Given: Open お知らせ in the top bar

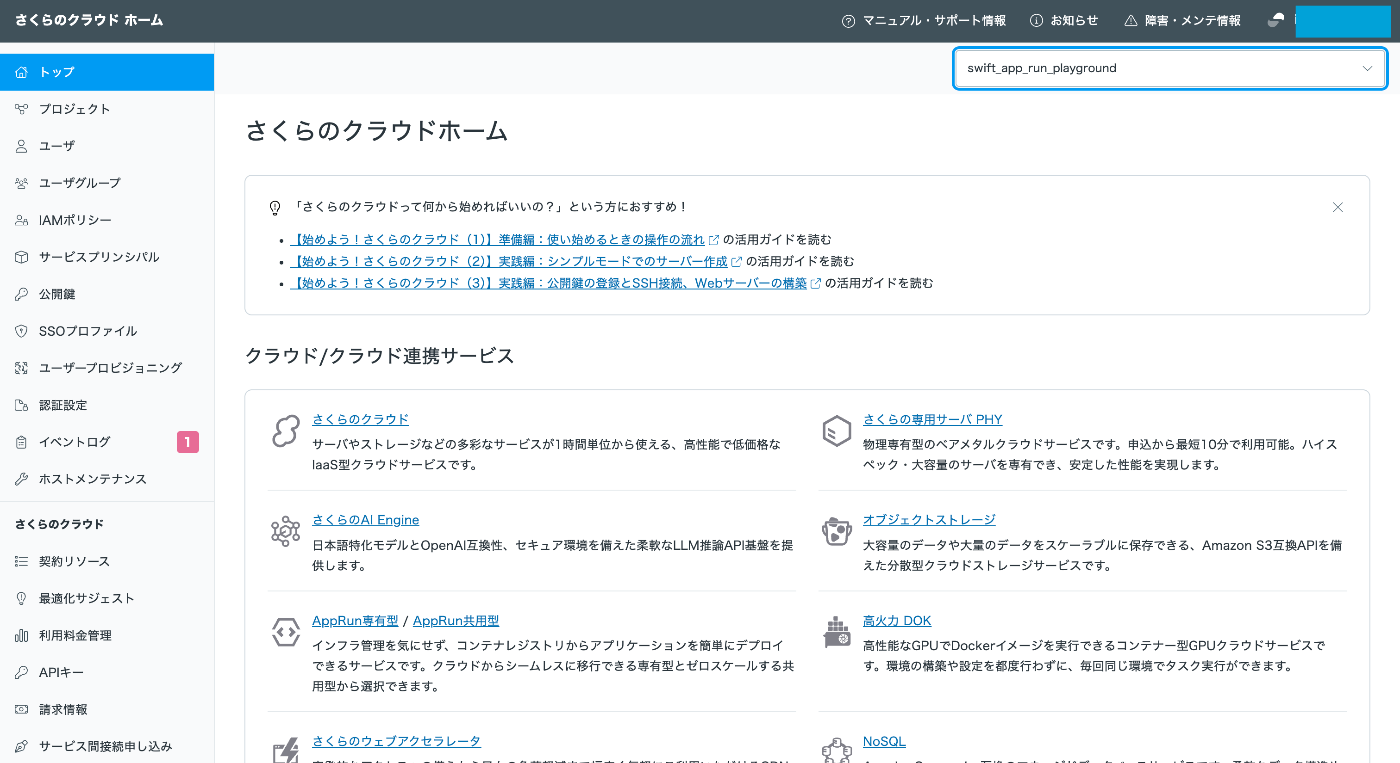Looking at the screenshot, I should 1064,20.
